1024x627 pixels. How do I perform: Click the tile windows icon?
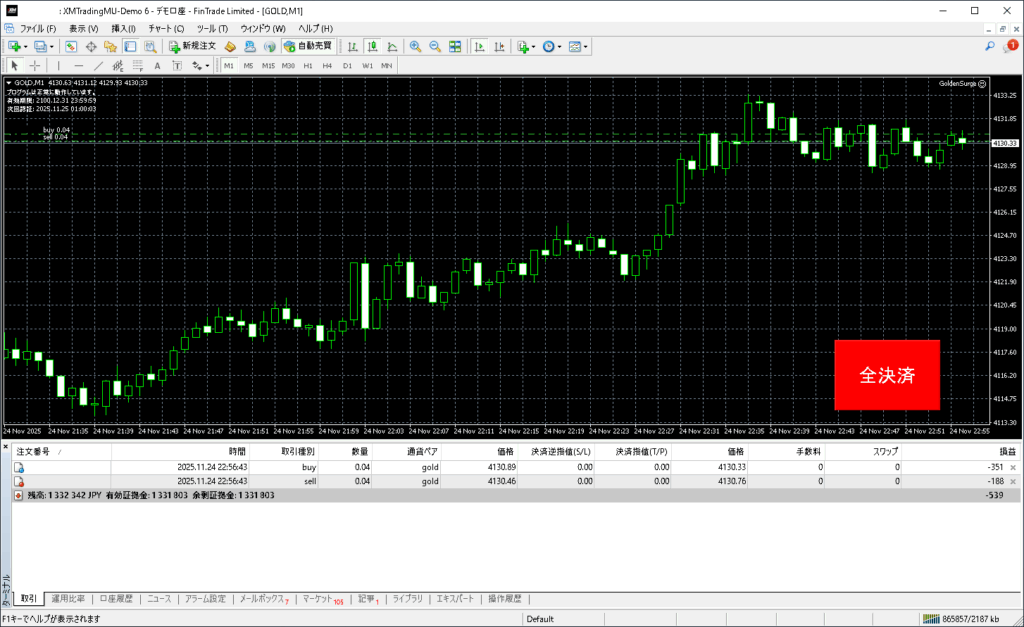455,46
